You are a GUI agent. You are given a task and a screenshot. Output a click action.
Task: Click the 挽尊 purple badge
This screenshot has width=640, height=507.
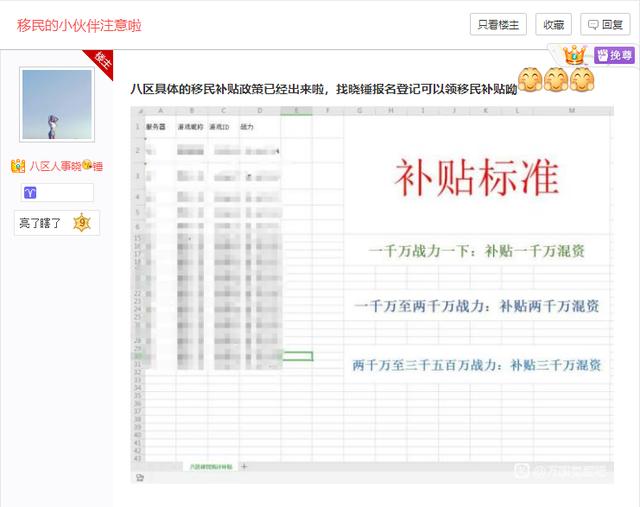614,55
